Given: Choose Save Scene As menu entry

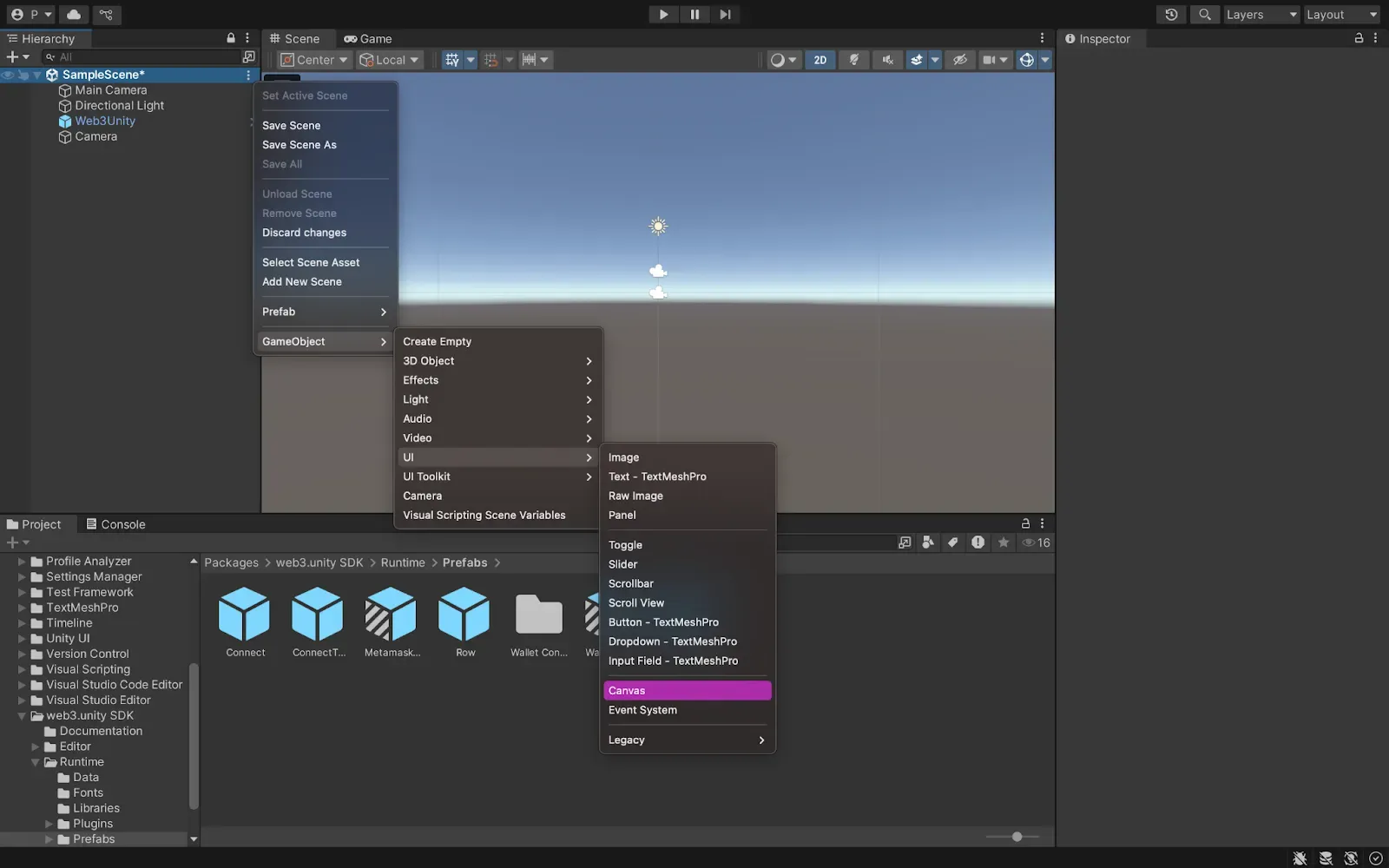Looking at the screenshot, I should 300,145.
